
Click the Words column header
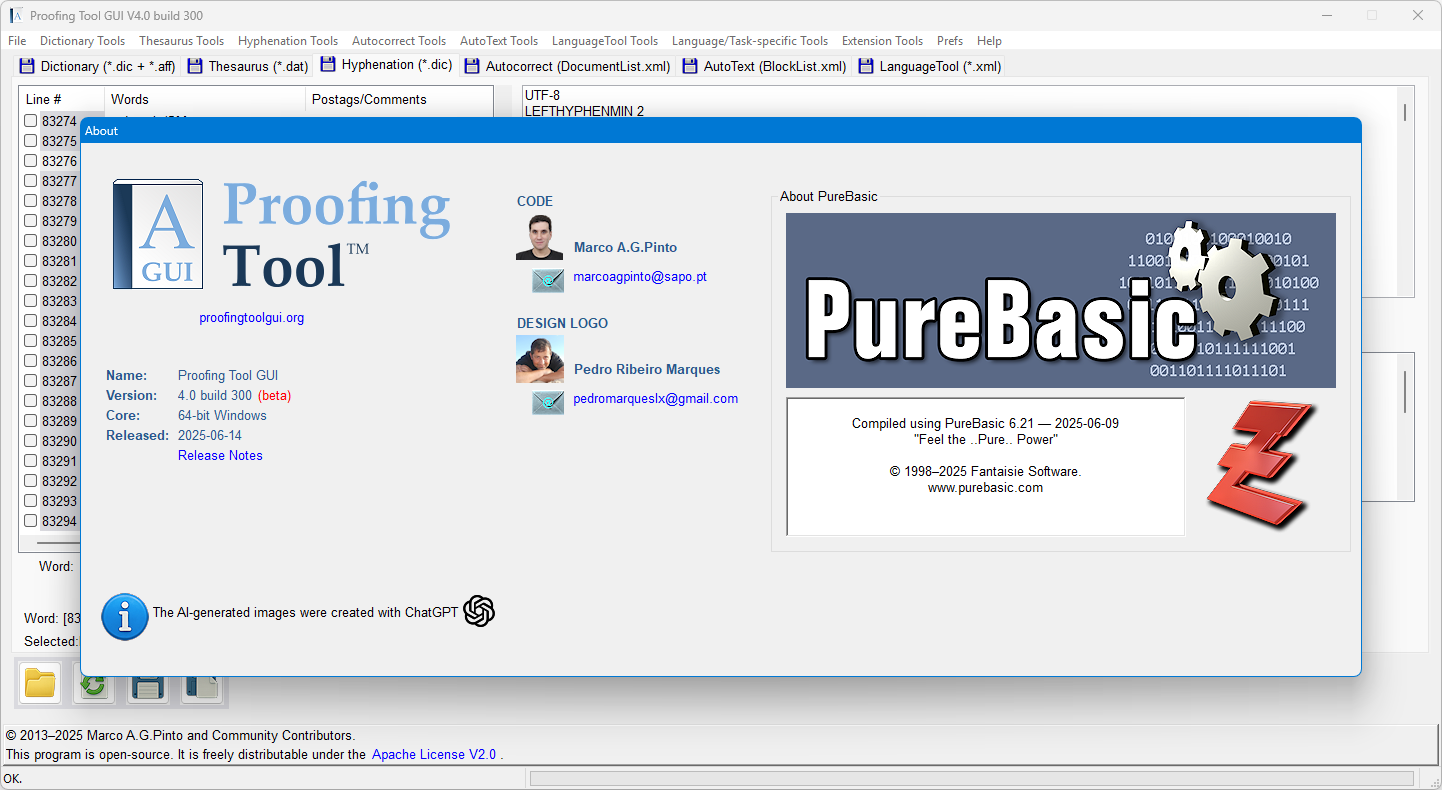(205, 99)
